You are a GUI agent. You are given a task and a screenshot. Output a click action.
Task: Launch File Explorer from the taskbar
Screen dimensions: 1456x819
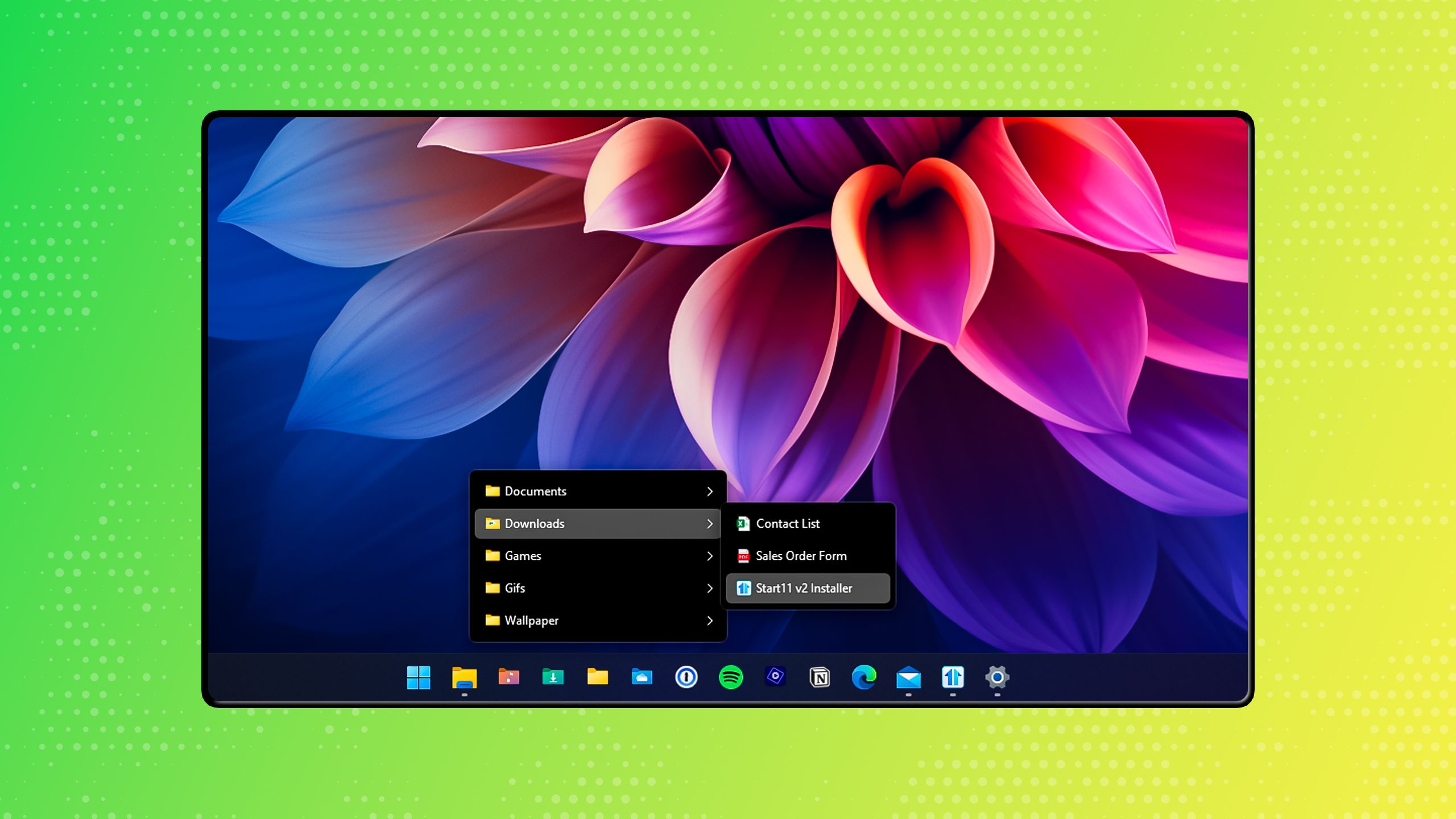point(464,677)
